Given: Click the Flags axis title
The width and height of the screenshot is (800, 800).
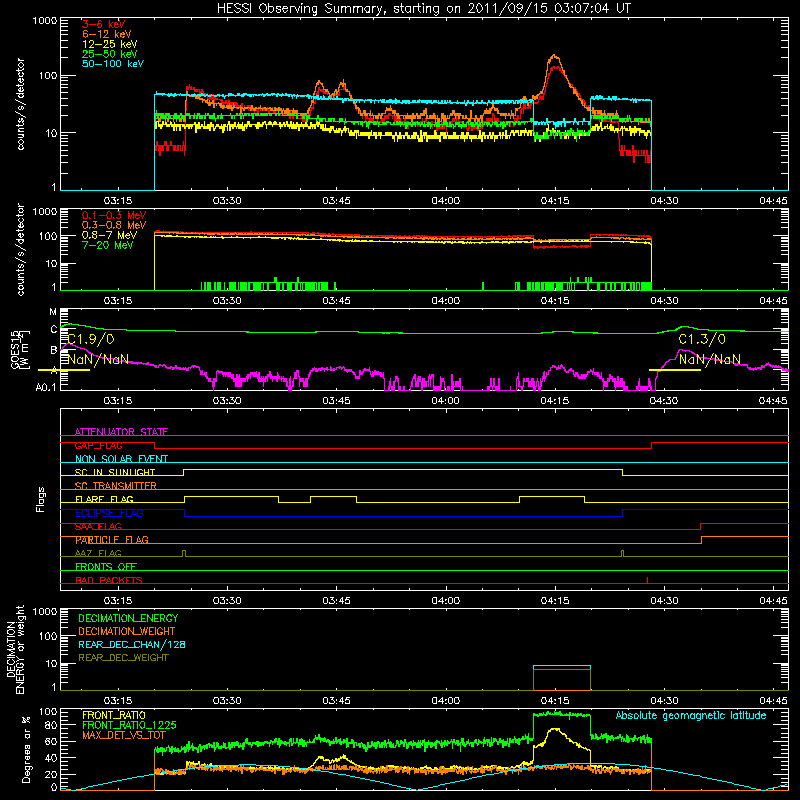Looking at the screenshot, I should point(41,499).
